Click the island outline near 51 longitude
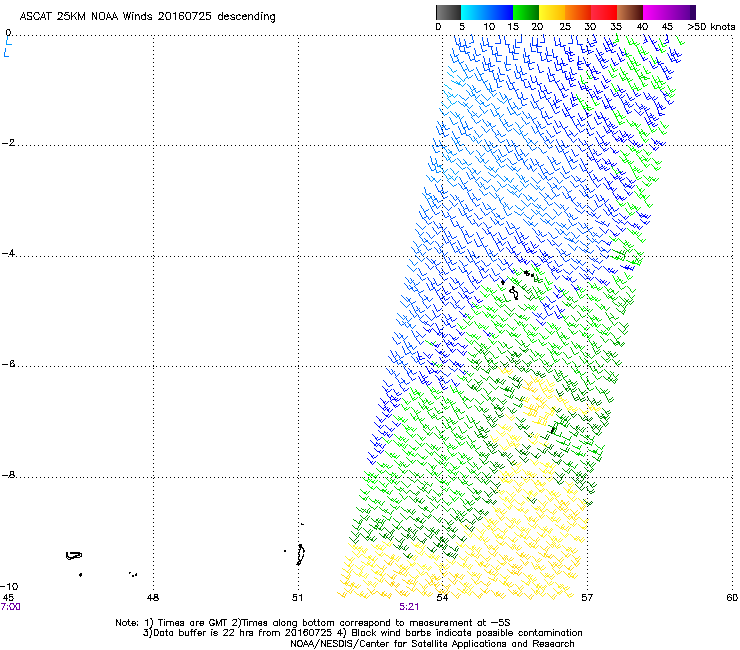The image size is (740, 650). pos(300,555)
